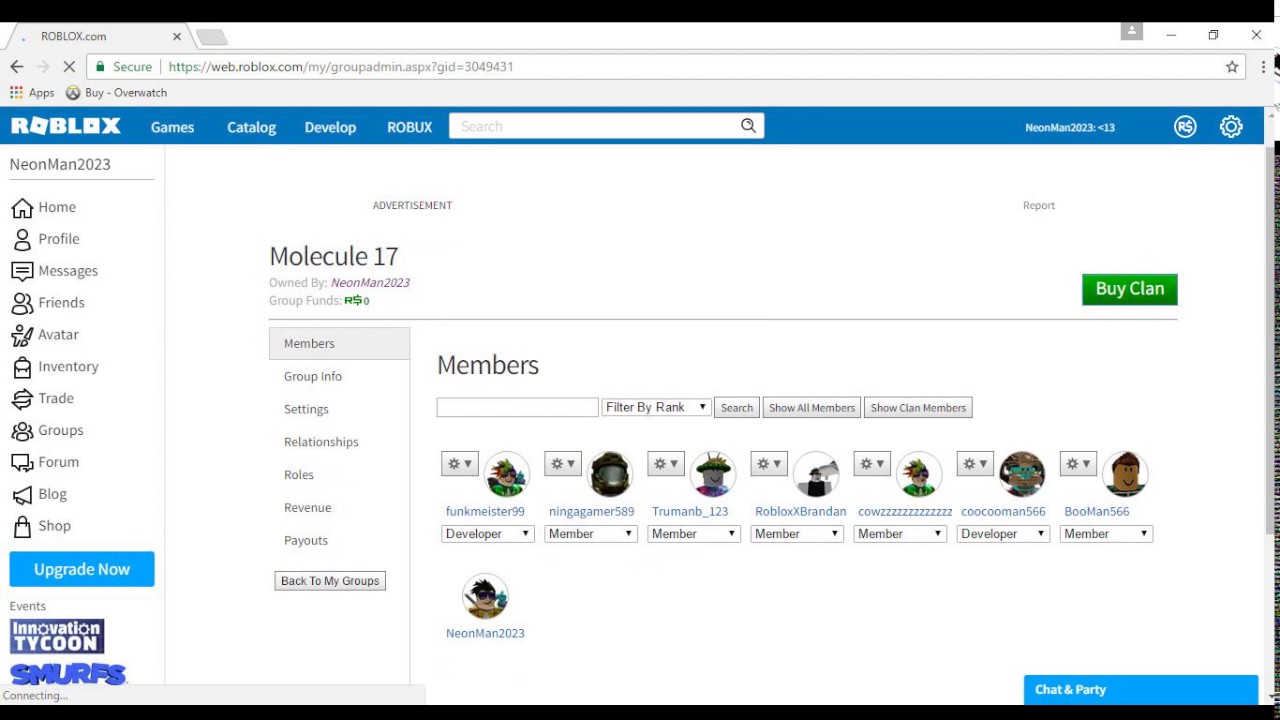
Task: Stop loading the page
Action: (x=69, y=67)
